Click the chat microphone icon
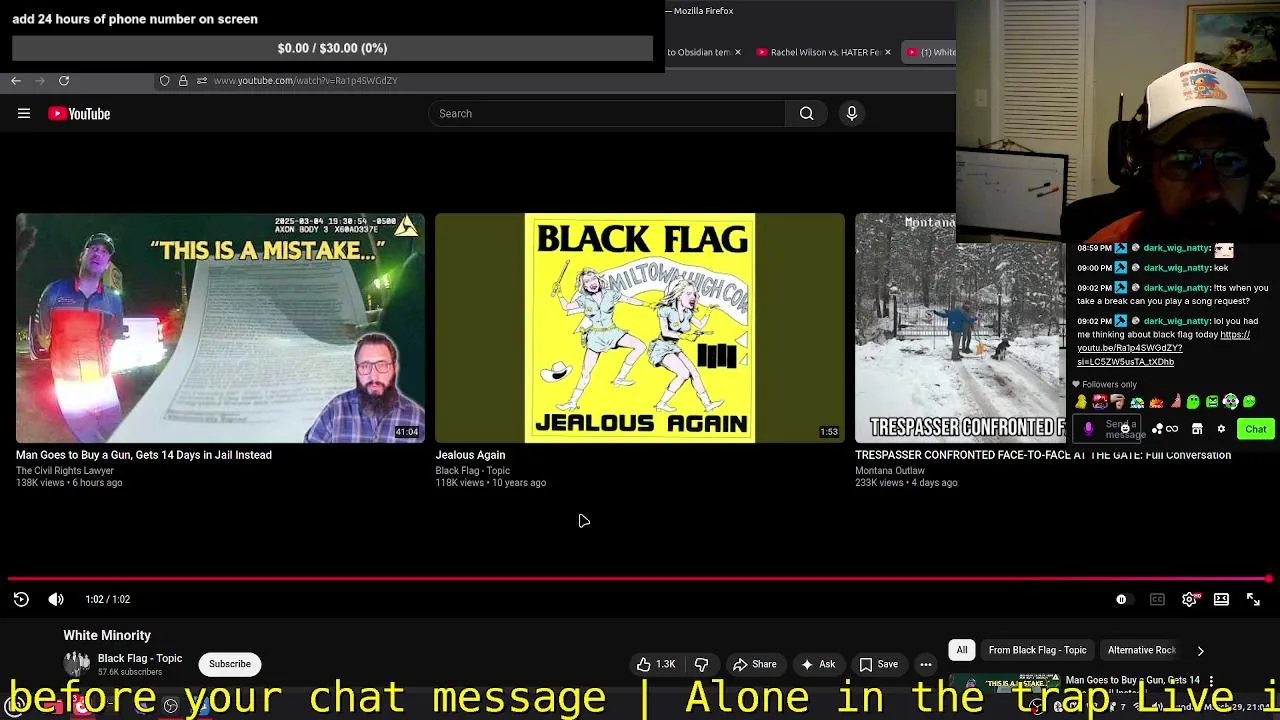This screenshot has width=1280, height=720. 1088,429
